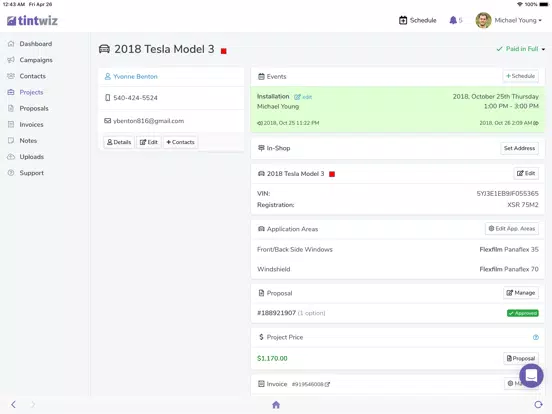Go forward with the forward arrow
The height and width of the screenshot is (414, 552).
point(33,404)
